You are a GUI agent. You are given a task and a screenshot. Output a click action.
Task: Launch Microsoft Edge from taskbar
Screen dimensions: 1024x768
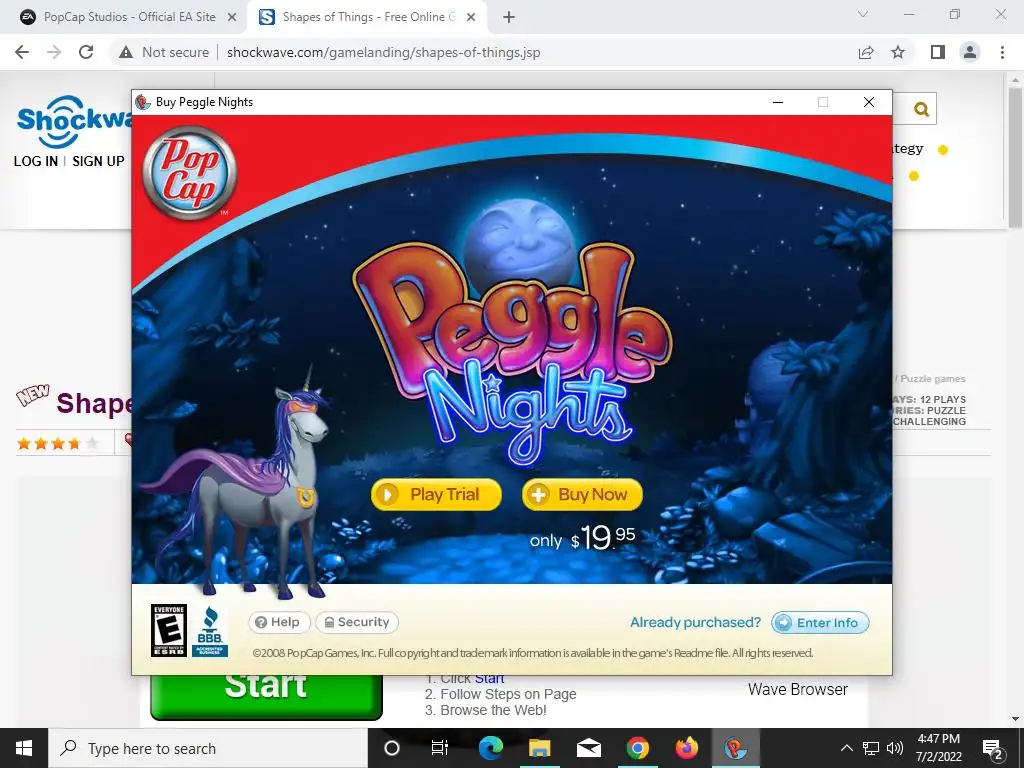point(490,748)
